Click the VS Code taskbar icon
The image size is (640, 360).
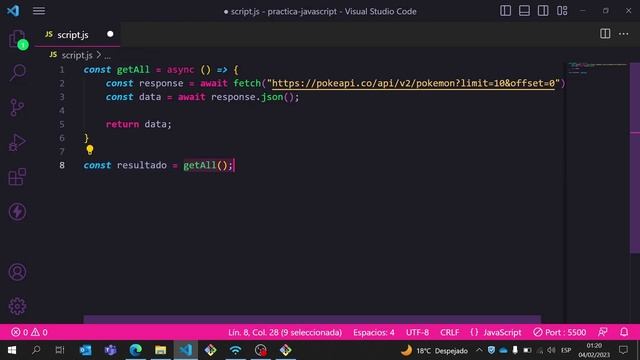click(186, 350)
